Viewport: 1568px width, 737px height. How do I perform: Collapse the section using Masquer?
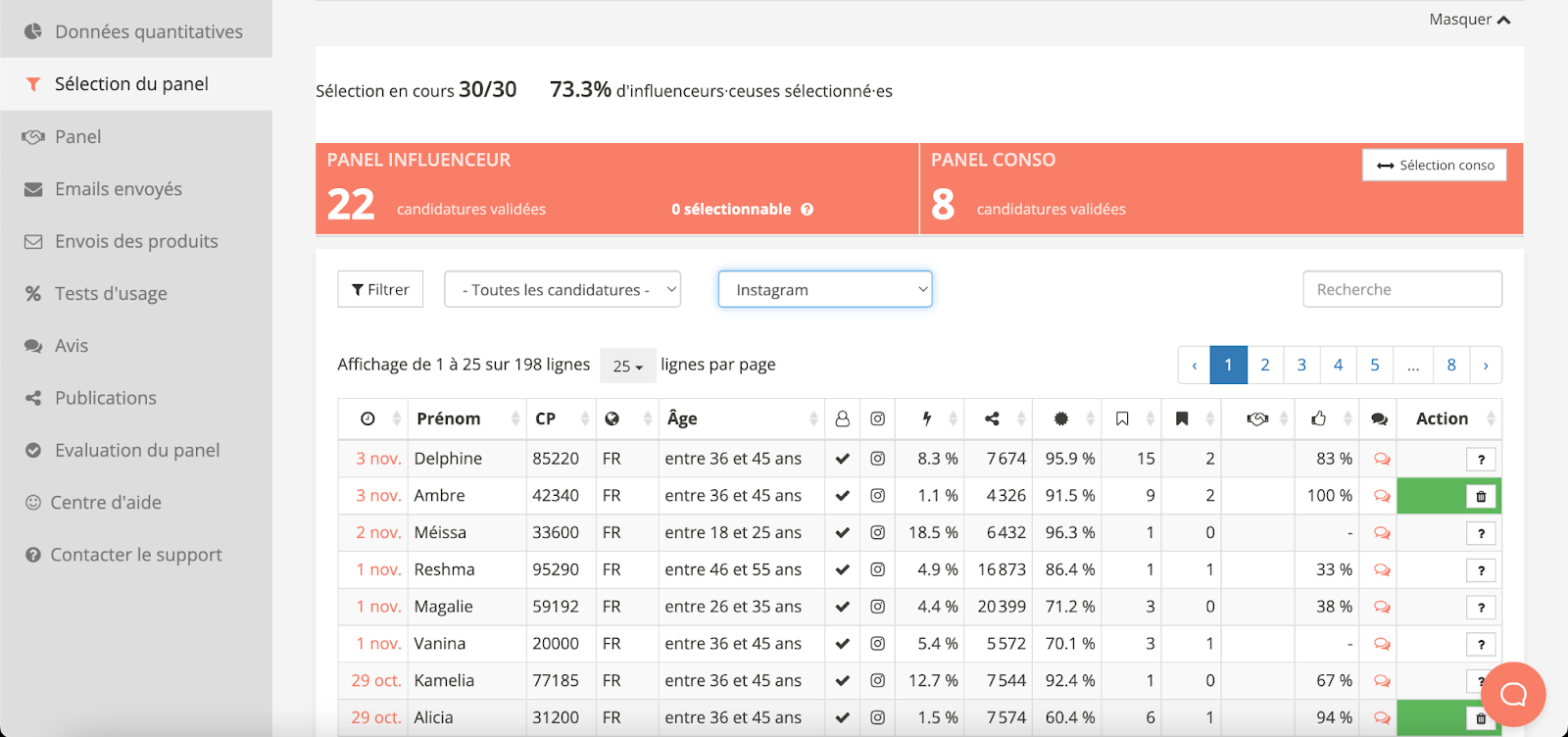[x=1469, y=20]
